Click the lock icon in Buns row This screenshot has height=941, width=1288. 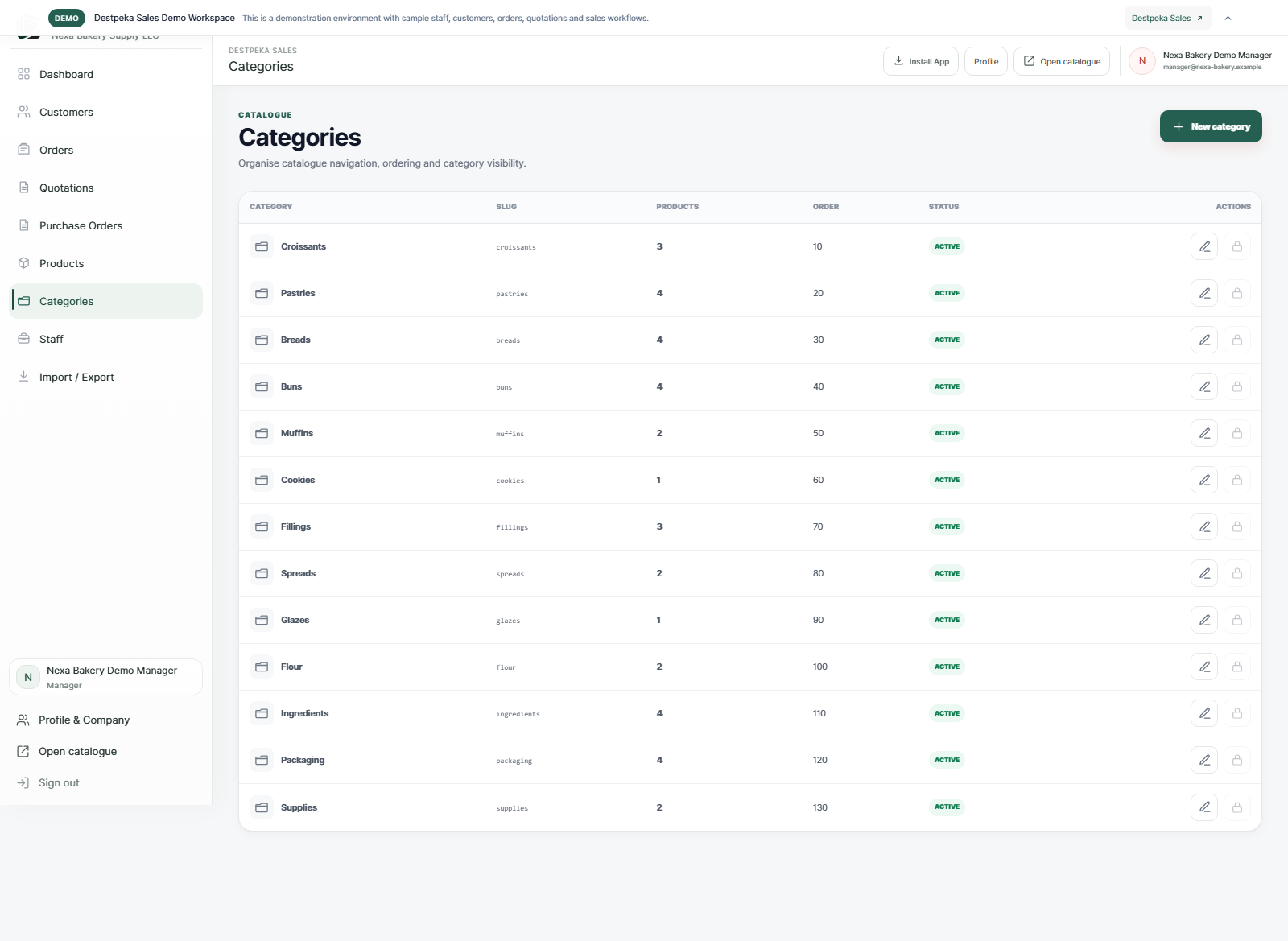click(x=1237, y=386)
